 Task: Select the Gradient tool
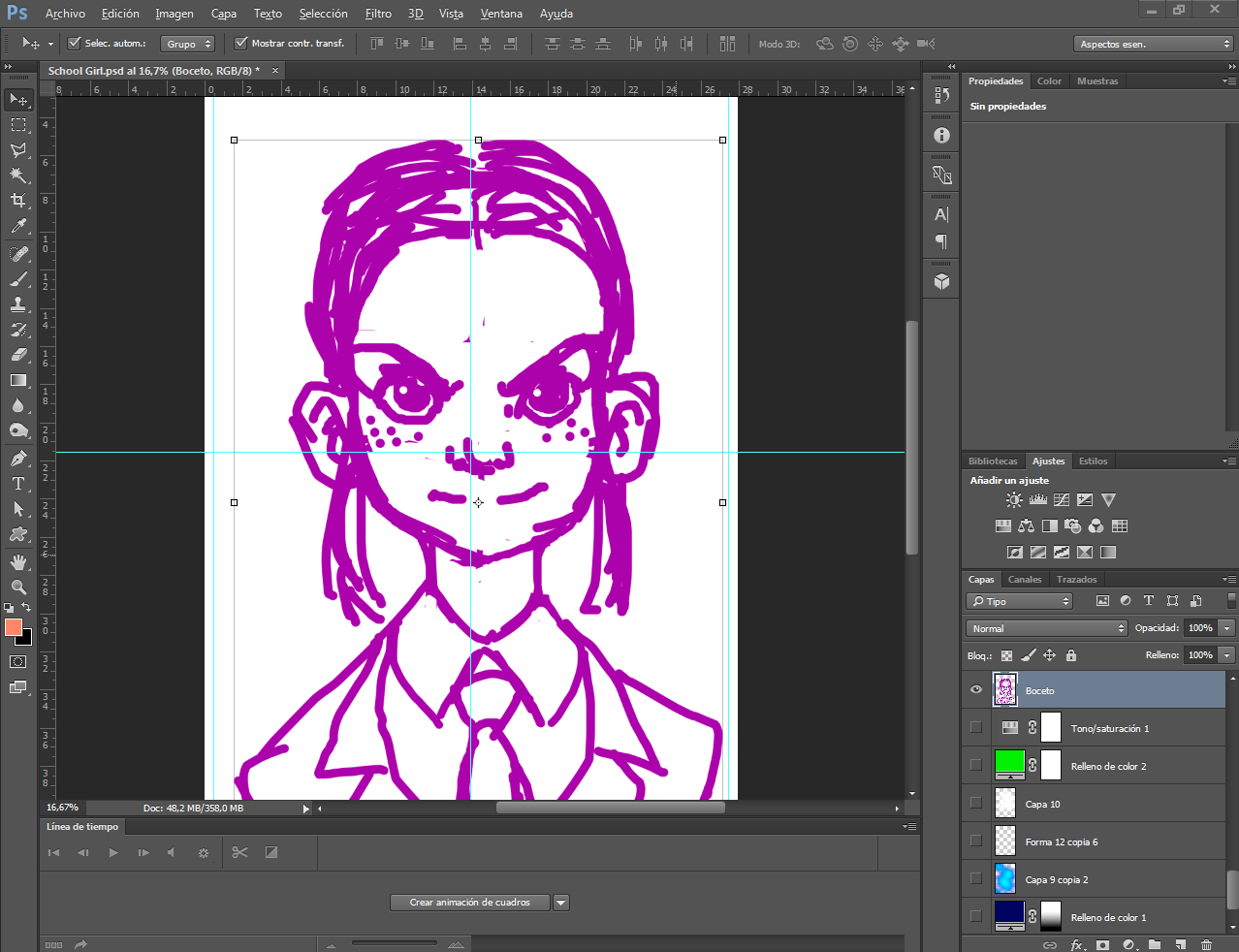(x=18, y=380)
